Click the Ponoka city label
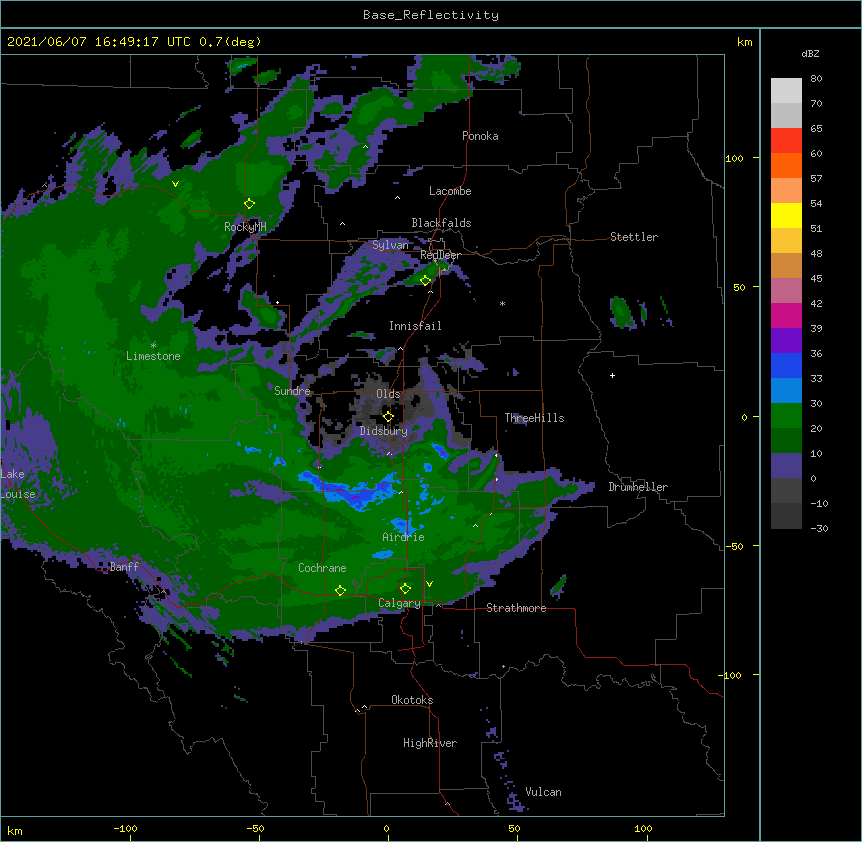Image resolution: width=862 pixels, height=842 pixels. [480, 136]
